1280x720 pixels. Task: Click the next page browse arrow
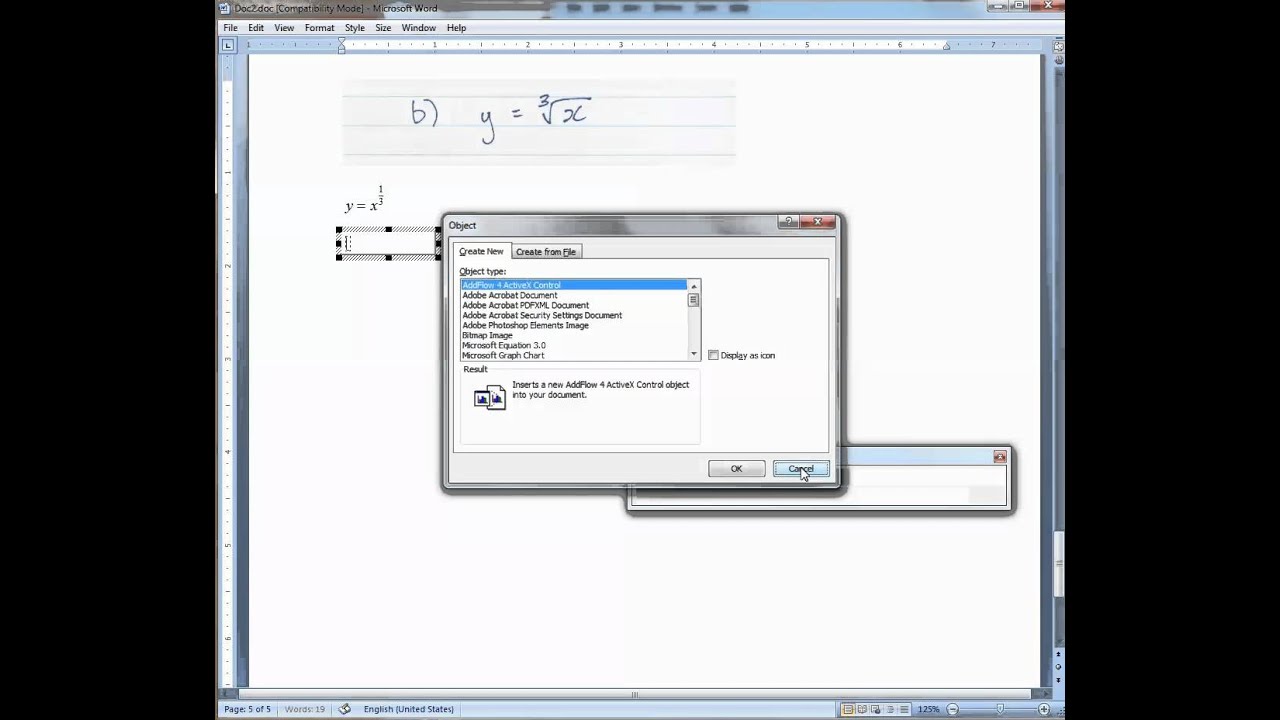pos(1057,679)
